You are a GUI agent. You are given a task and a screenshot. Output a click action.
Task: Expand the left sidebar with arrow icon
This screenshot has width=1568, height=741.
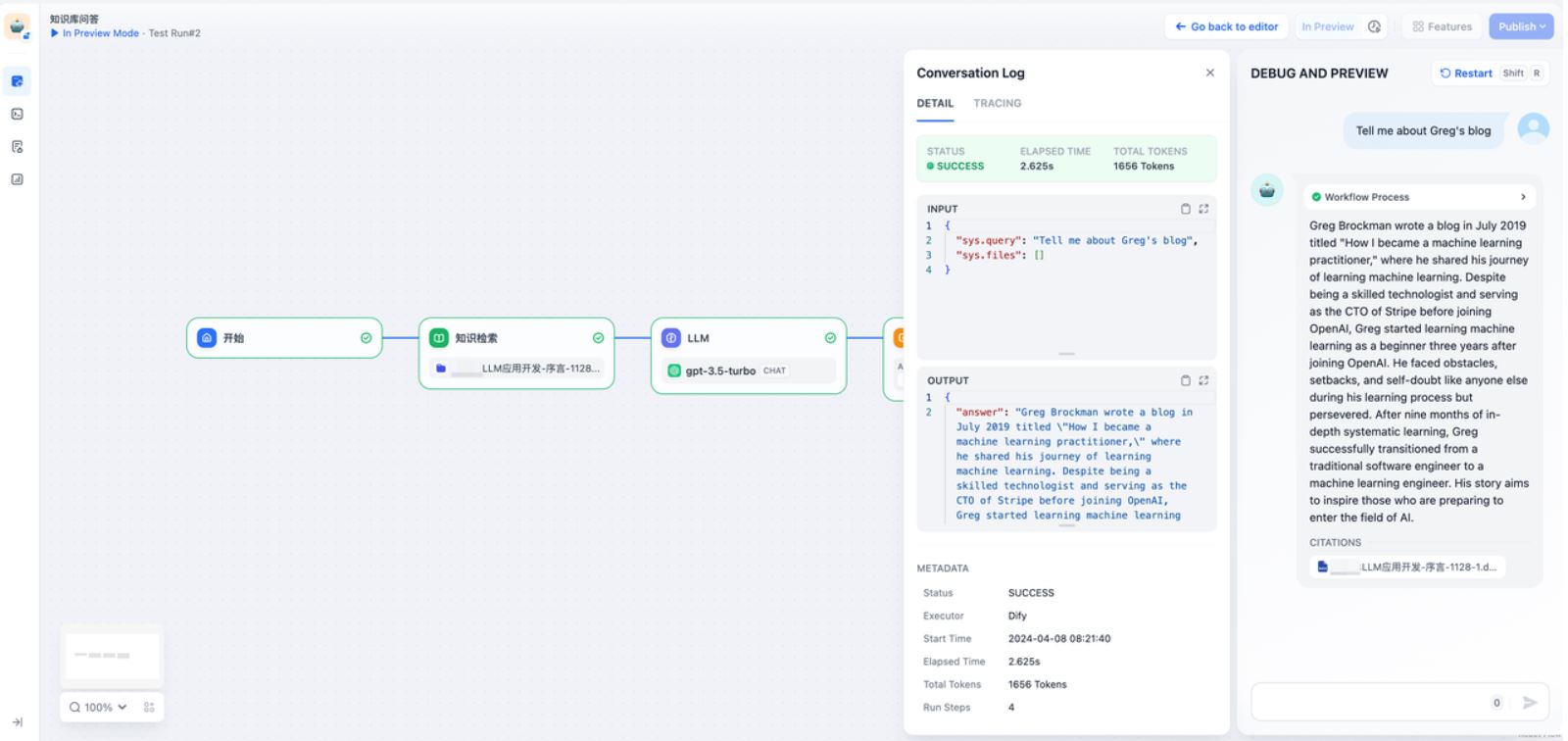(17, 722)
